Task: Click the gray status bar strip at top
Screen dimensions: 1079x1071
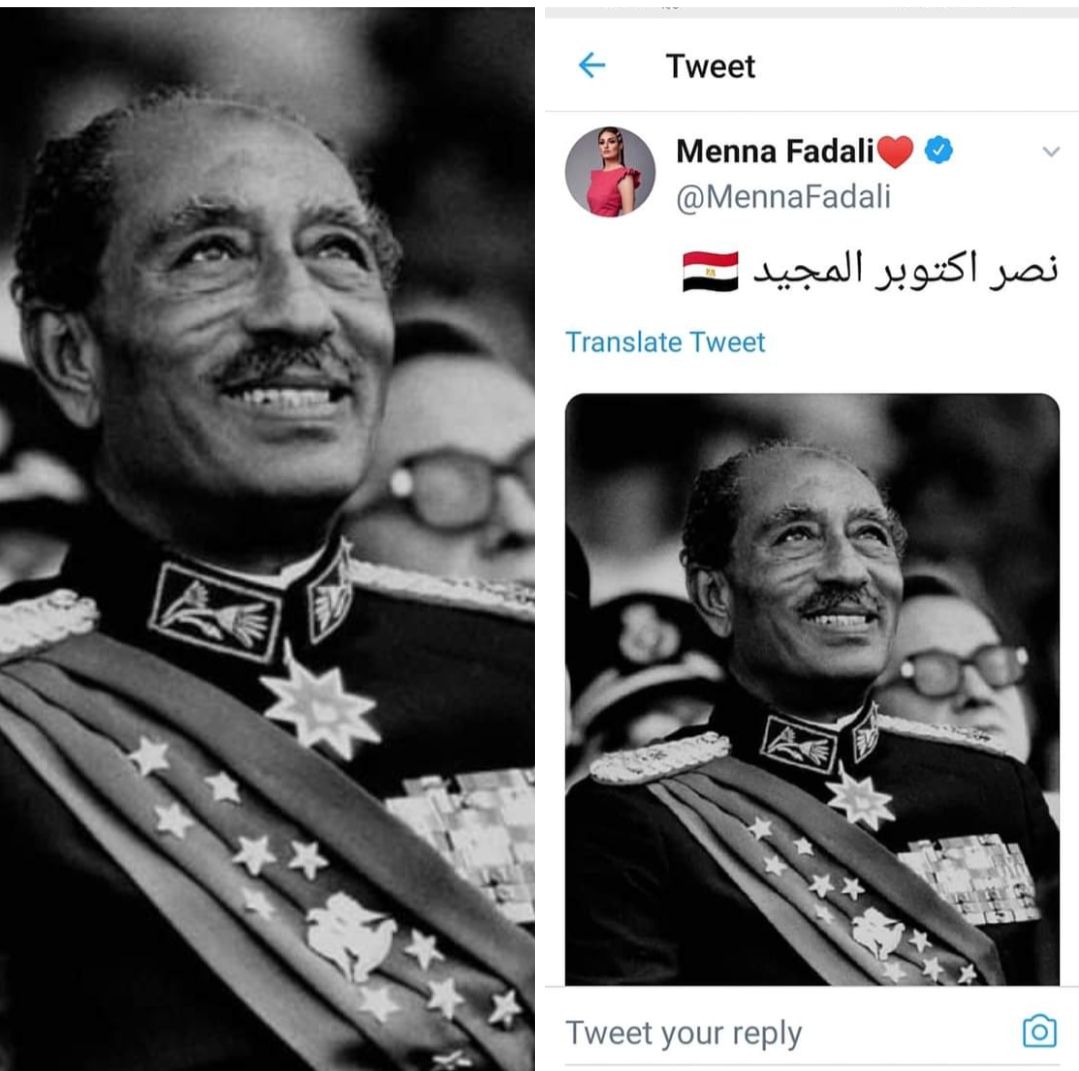Action: pyautogui.click(x=812, y=12)
